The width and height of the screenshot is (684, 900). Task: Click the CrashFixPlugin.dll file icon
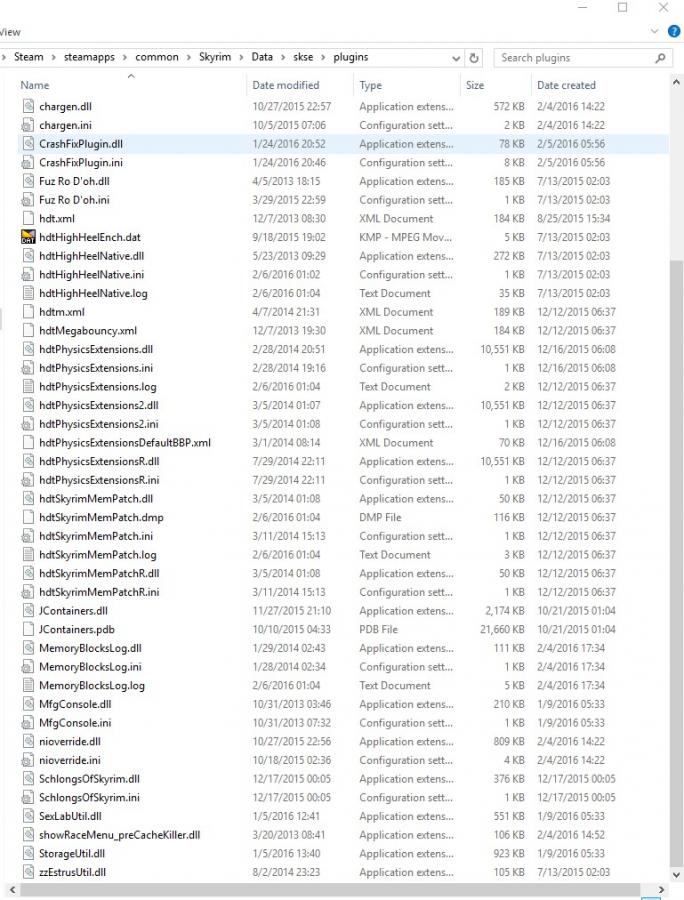[x=28, y=143]
